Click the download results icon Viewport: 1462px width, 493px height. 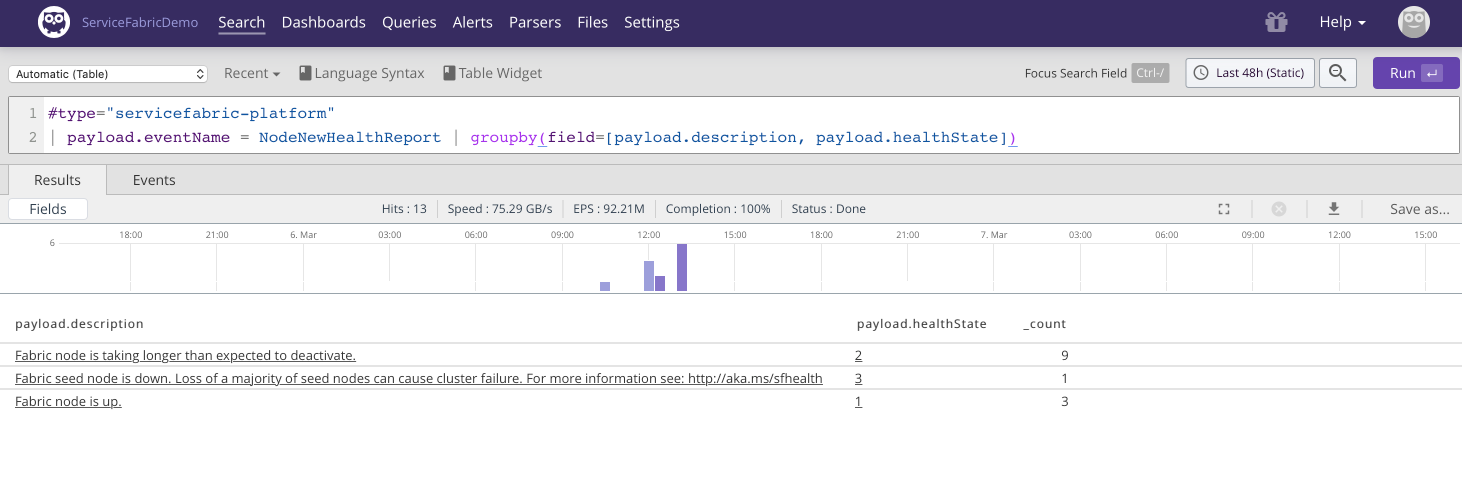click(1333, 209)
